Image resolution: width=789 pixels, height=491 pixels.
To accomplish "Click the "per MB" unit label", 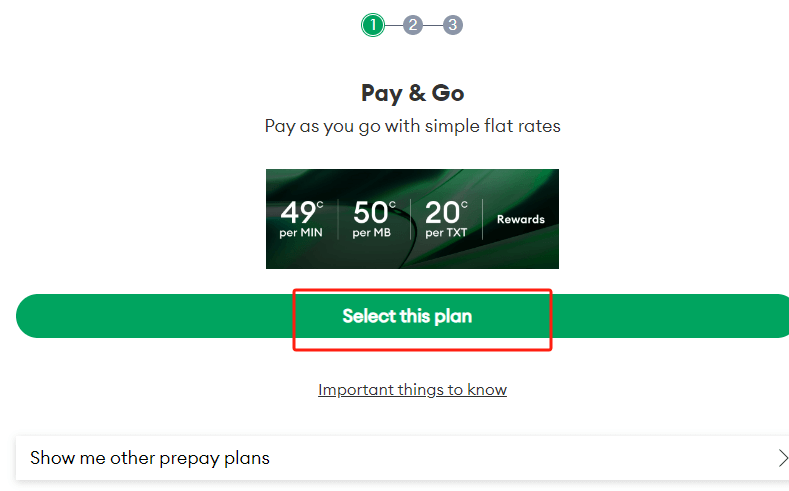I will click(x=372, y=233).
